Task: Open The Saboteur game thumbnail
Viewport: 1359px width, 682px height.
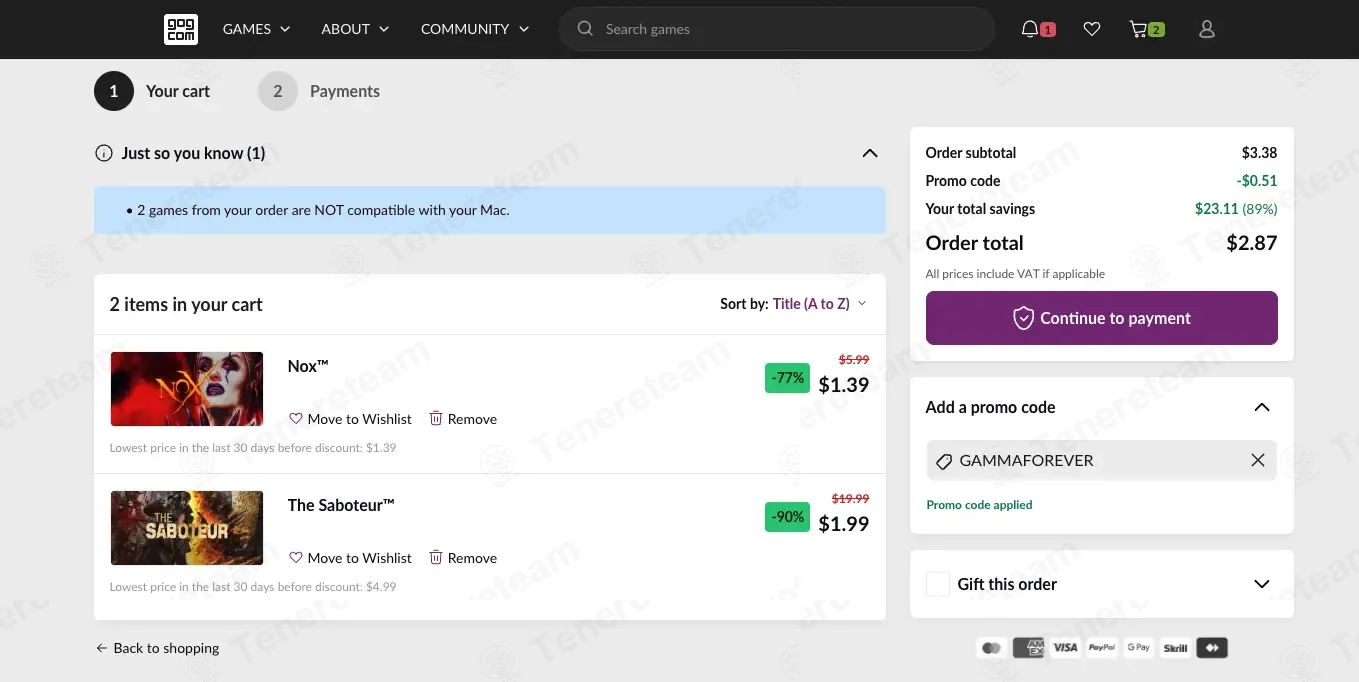Action: 187,528
